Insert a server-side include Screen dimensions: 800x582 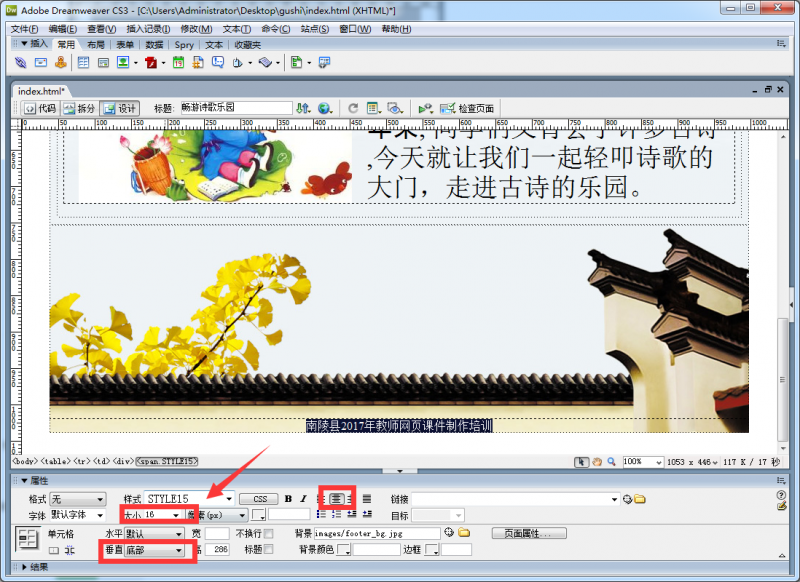pyautogui.click(x=198, y=63)
